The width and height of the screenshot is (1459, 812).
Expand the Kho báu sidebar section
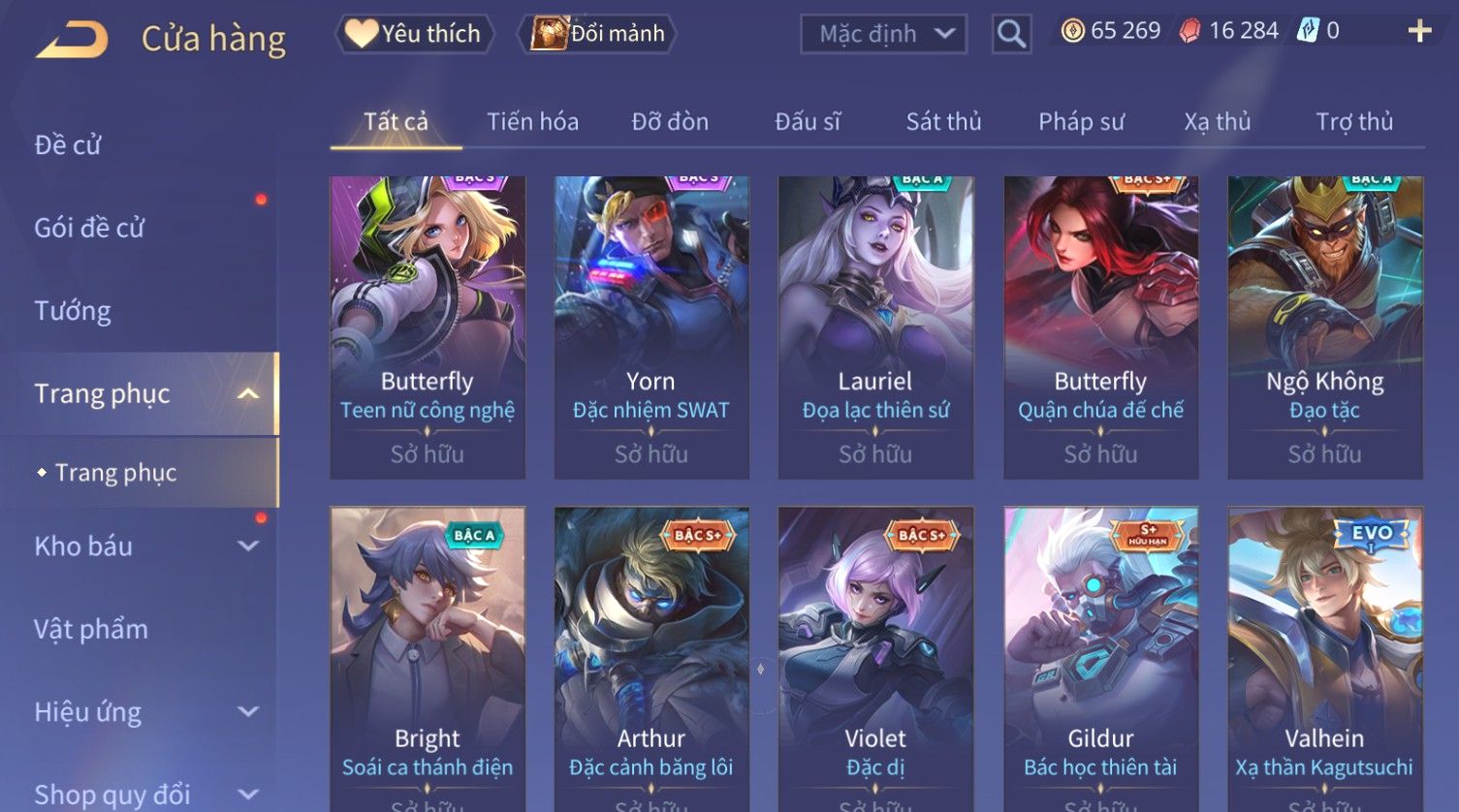click(x=248, y=547)
